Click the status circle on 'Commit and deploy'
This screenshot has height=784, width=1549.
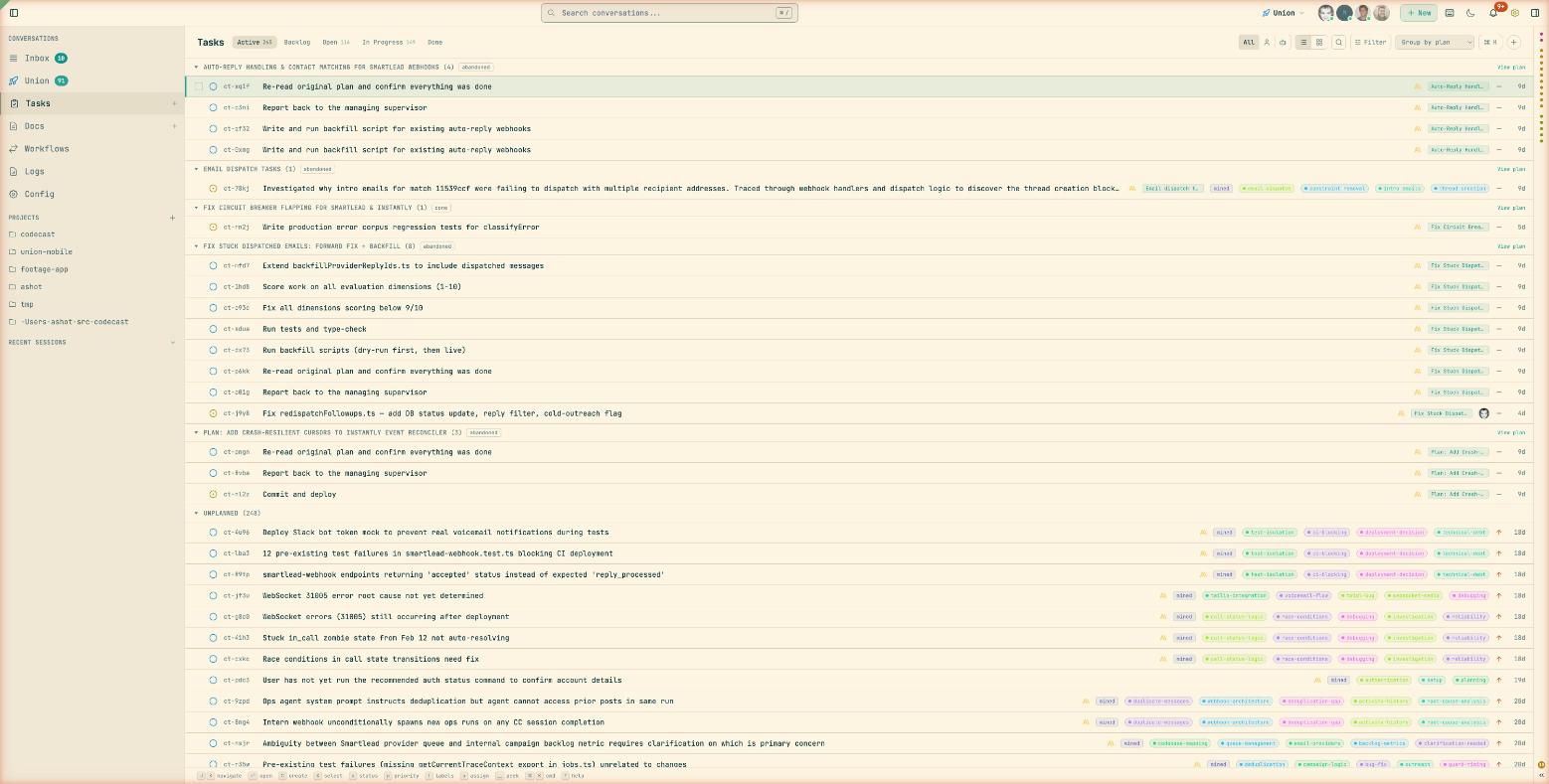coord(213,494)
